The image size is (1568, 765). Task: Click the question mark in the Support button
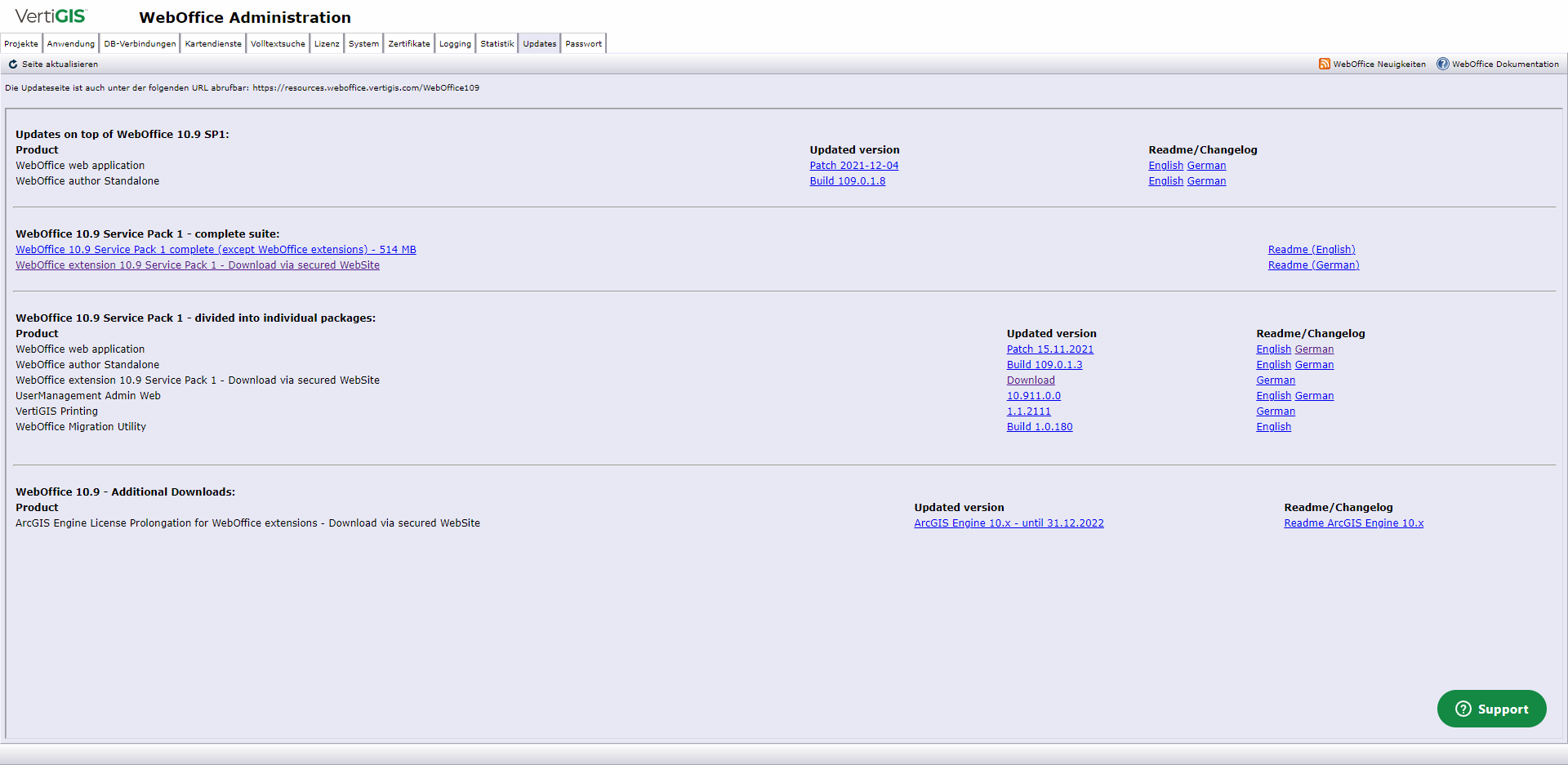point(1463,709)
